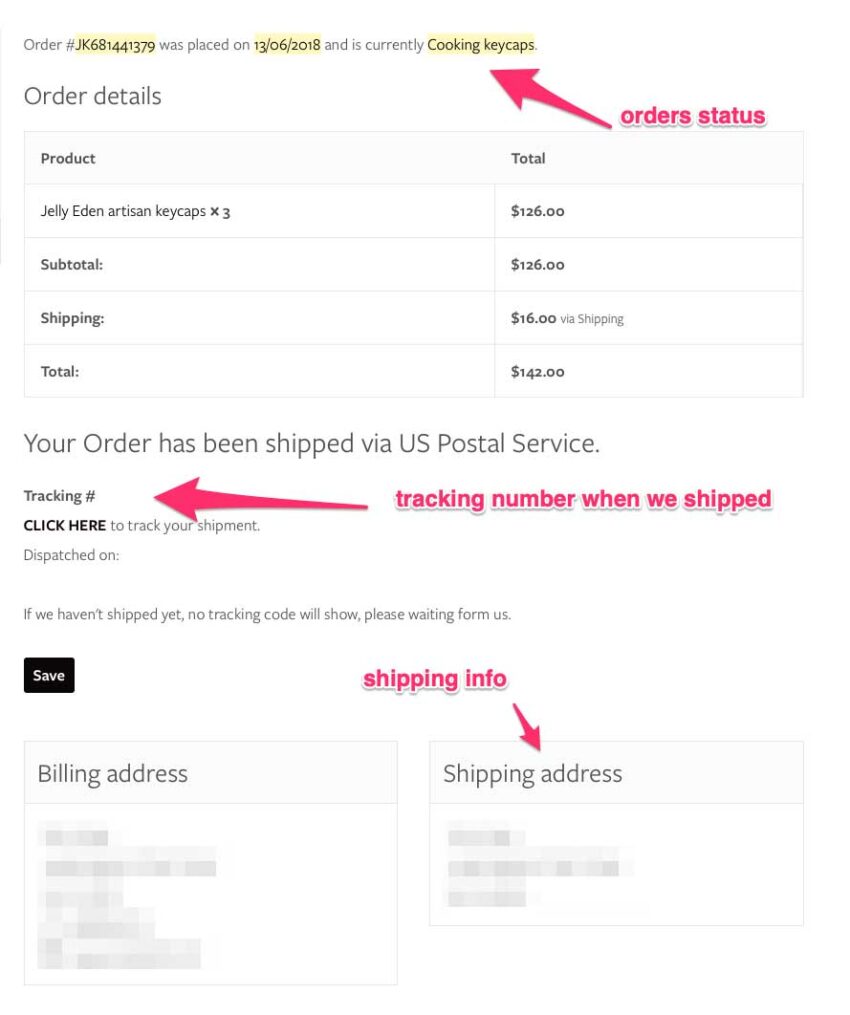850x1015 pixels.
Task: Click the Shipping address heading
Action: [532, 774]
